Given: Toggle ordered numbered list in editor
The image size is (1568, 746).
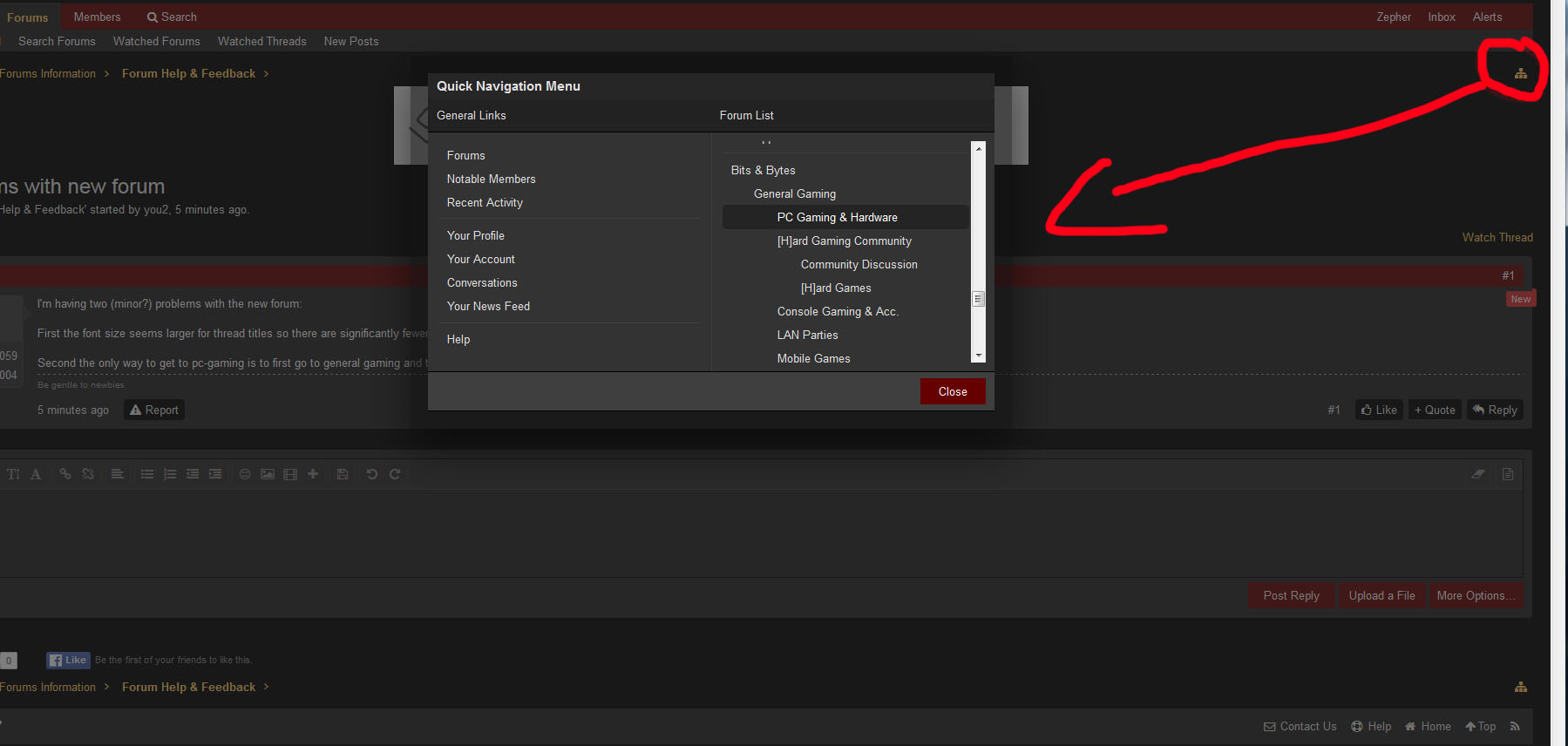Looking at the screenshot, I should click(x=170, y=474).
